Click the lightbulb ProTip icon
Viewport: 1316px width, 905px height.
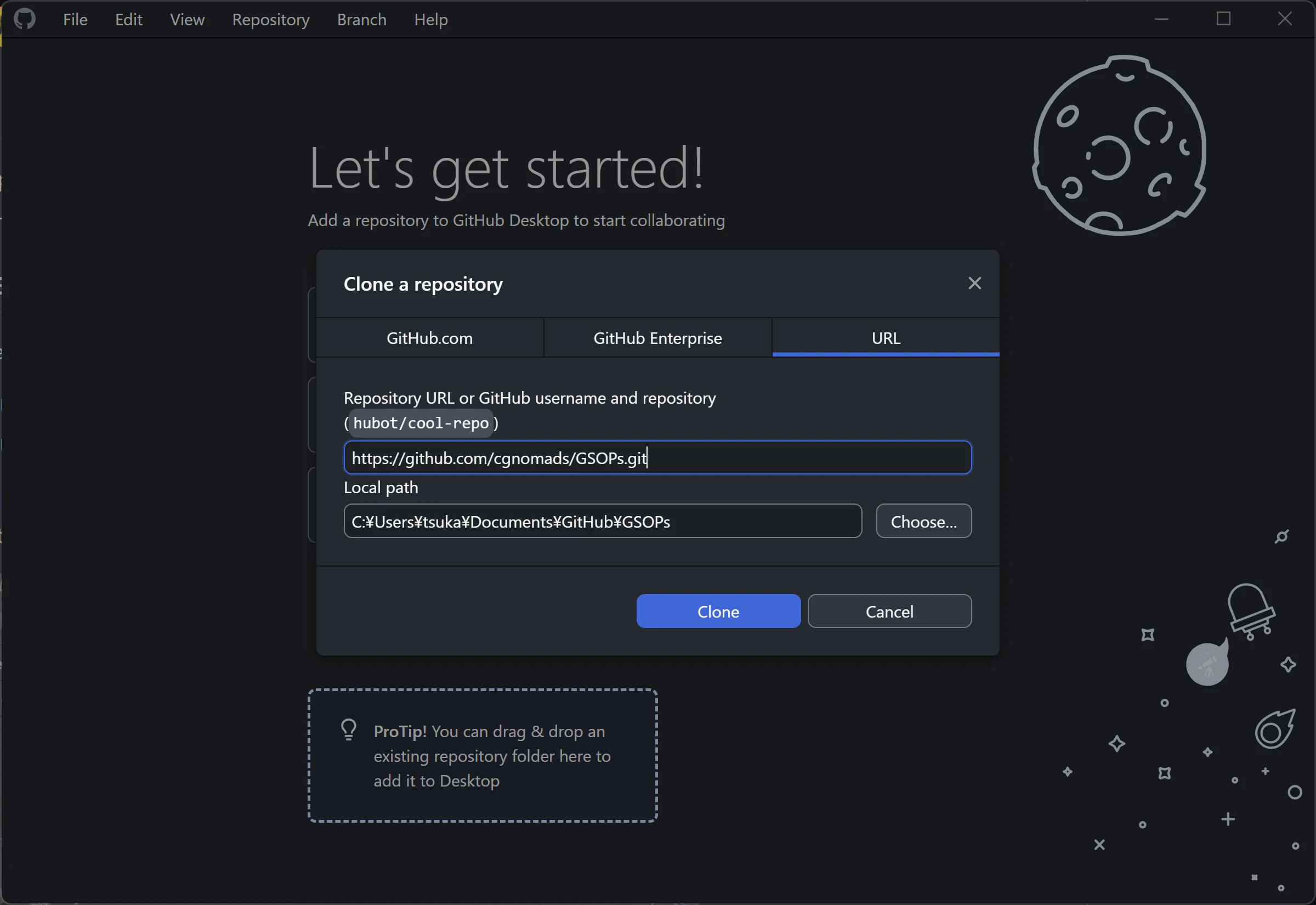click(x=349, y=730)
